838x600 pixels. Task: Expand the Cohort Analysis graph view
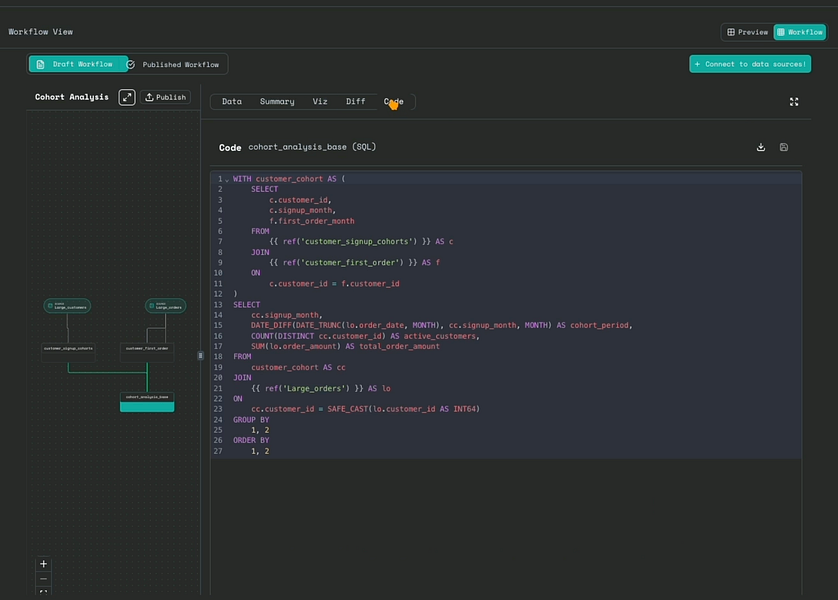pos(127,97)
